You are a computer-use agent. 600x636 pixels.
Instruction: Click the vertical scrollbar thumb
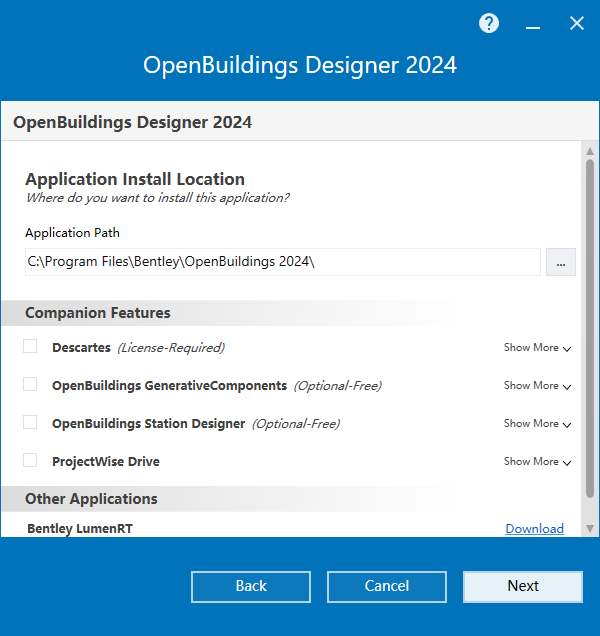pyautogui.click(x=590, y=328)
